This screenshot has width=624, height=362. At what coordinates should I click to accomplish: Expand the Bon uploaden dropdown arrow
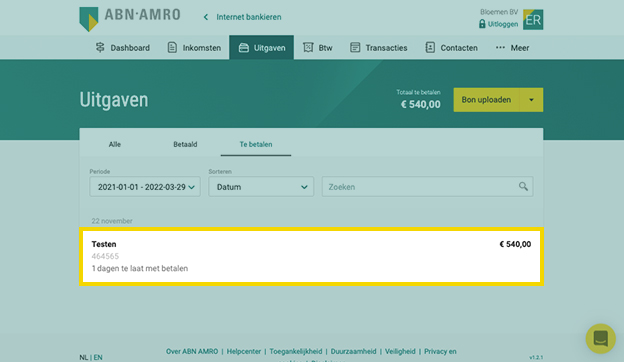click(531, 100)
